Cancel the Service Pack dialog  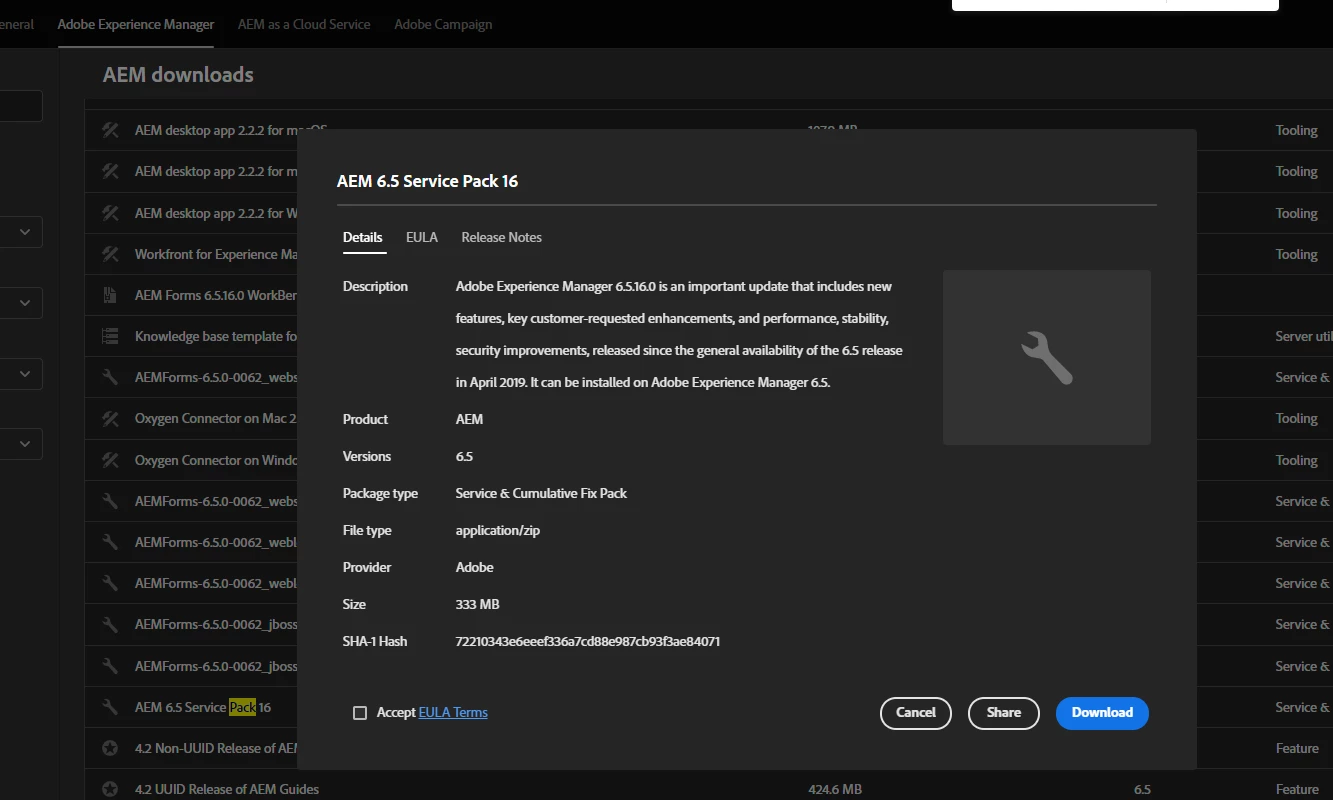[x=916, y=713]
